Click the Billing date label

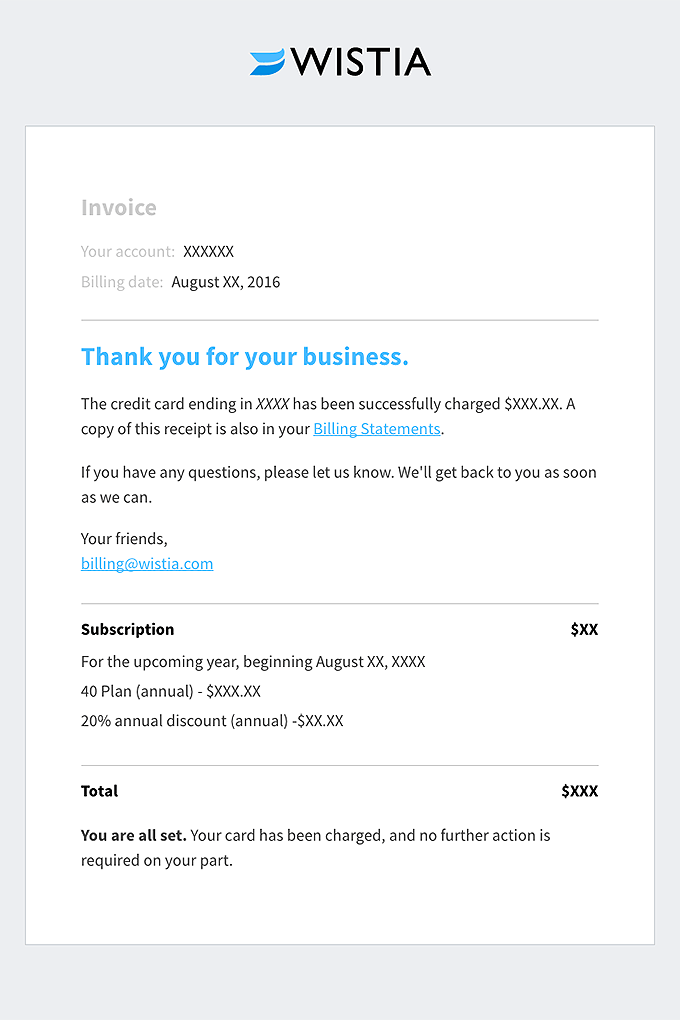tap(122, 282)
